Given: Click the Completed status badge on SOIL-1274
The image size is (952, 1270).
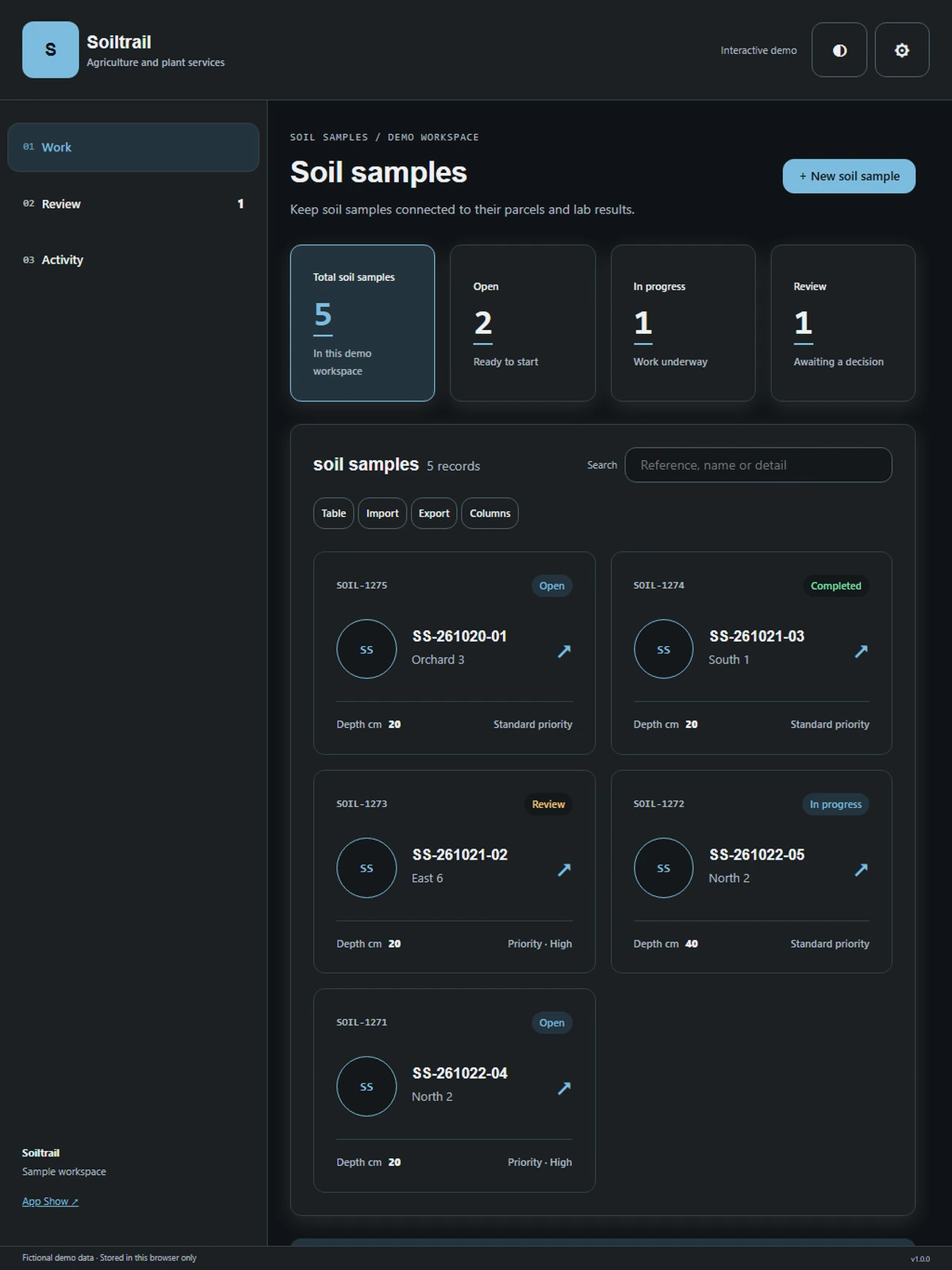Looking at the screenshot, I should click(x=836, y=586).
